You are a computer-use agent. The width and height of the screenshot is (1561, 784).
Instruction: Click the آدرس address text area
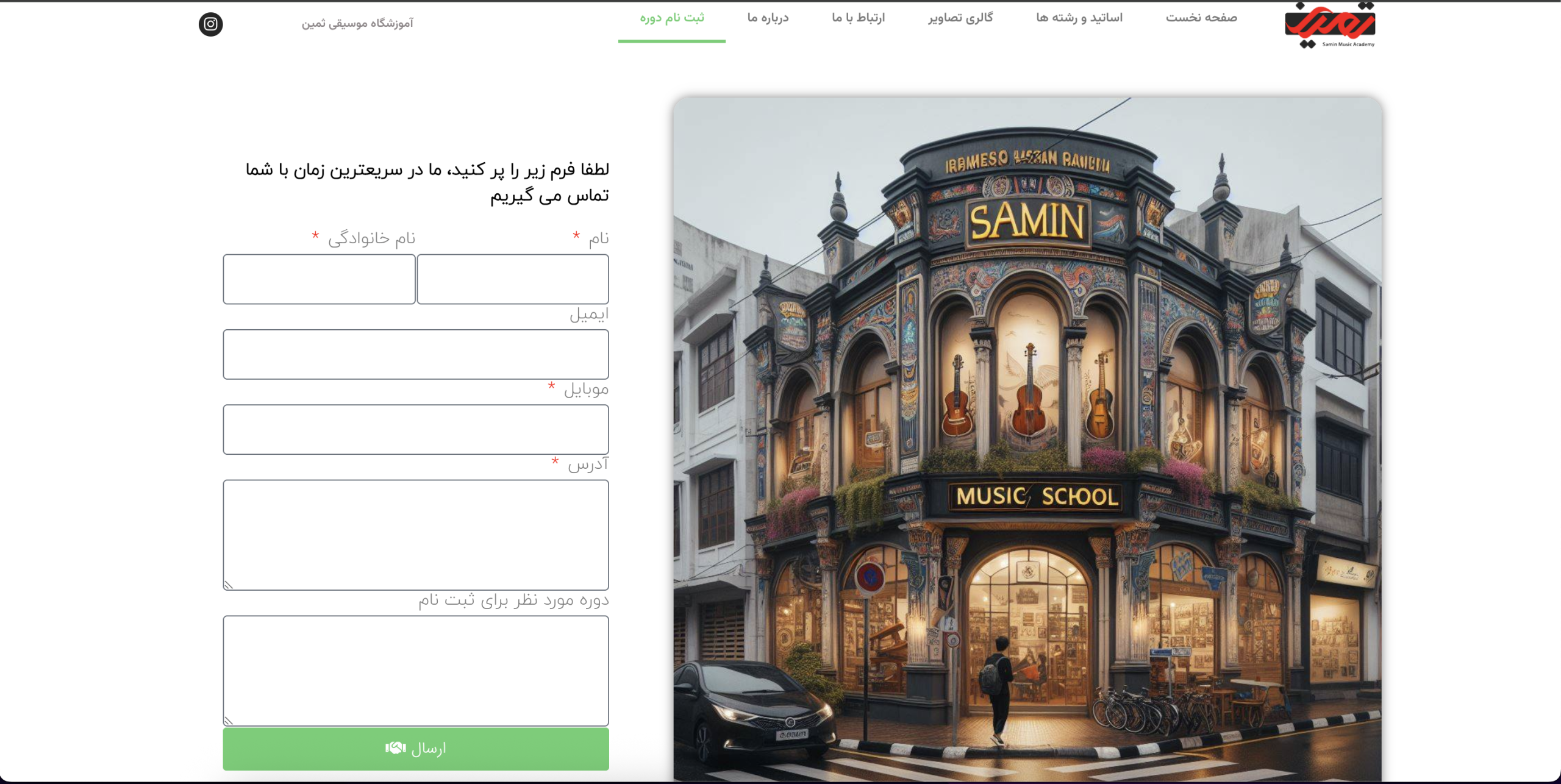tap(415, 534)
